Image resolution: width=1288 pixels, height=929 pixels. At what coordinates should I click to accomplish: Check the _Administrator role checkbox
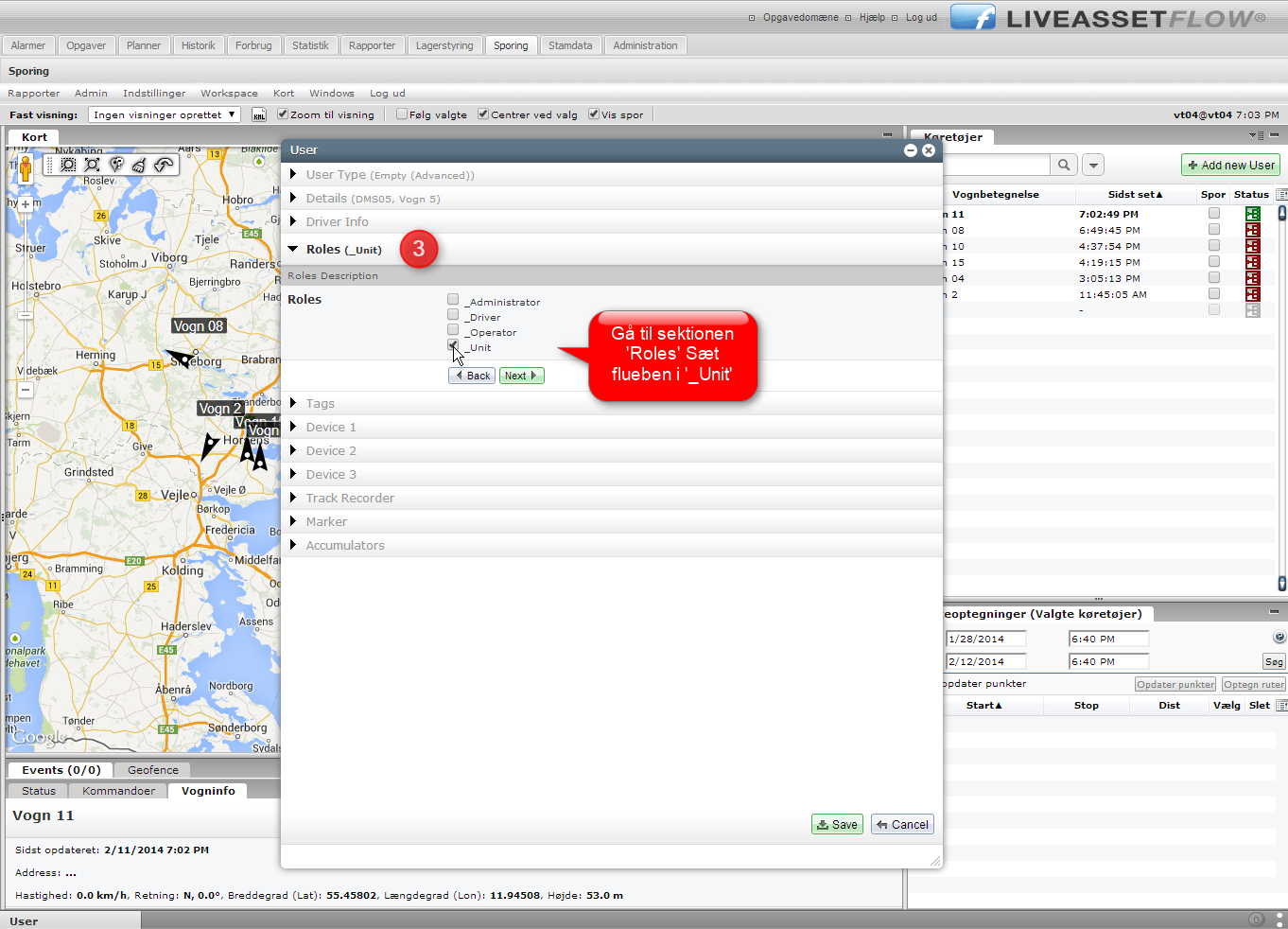[453, 300]
